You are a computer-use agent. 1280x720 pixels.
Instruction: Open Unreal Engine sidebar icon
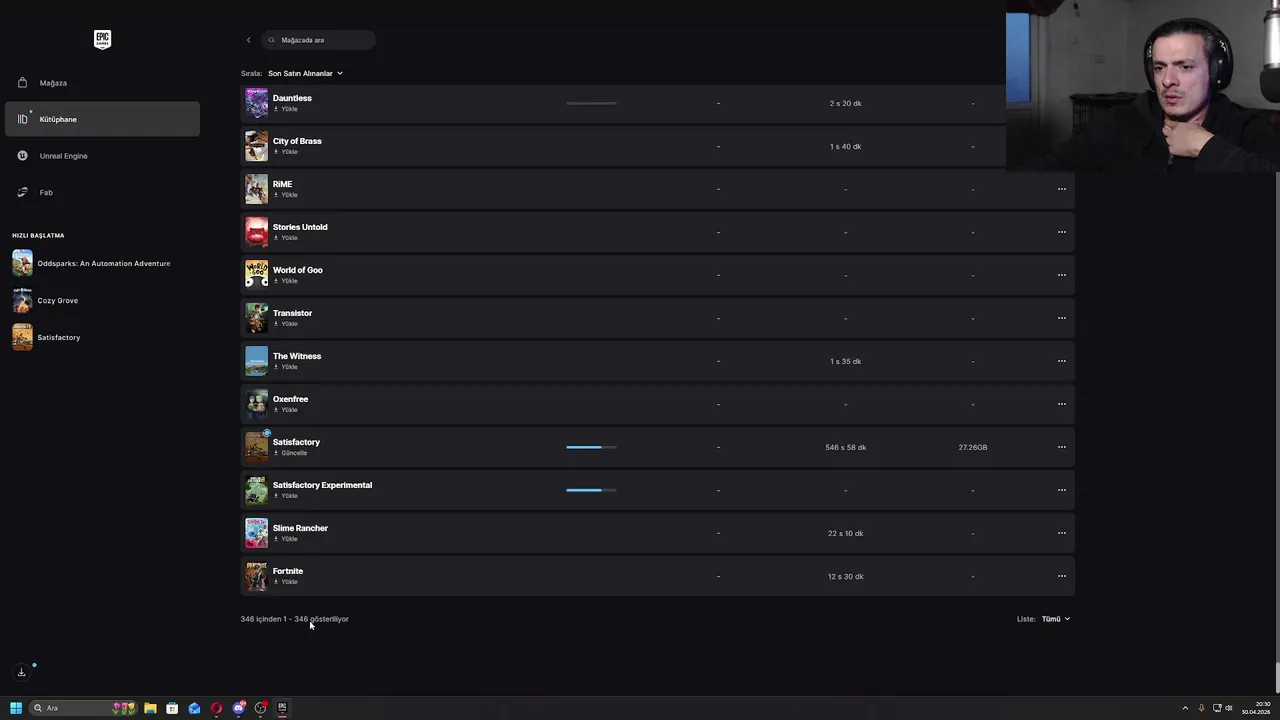[22, 156]
